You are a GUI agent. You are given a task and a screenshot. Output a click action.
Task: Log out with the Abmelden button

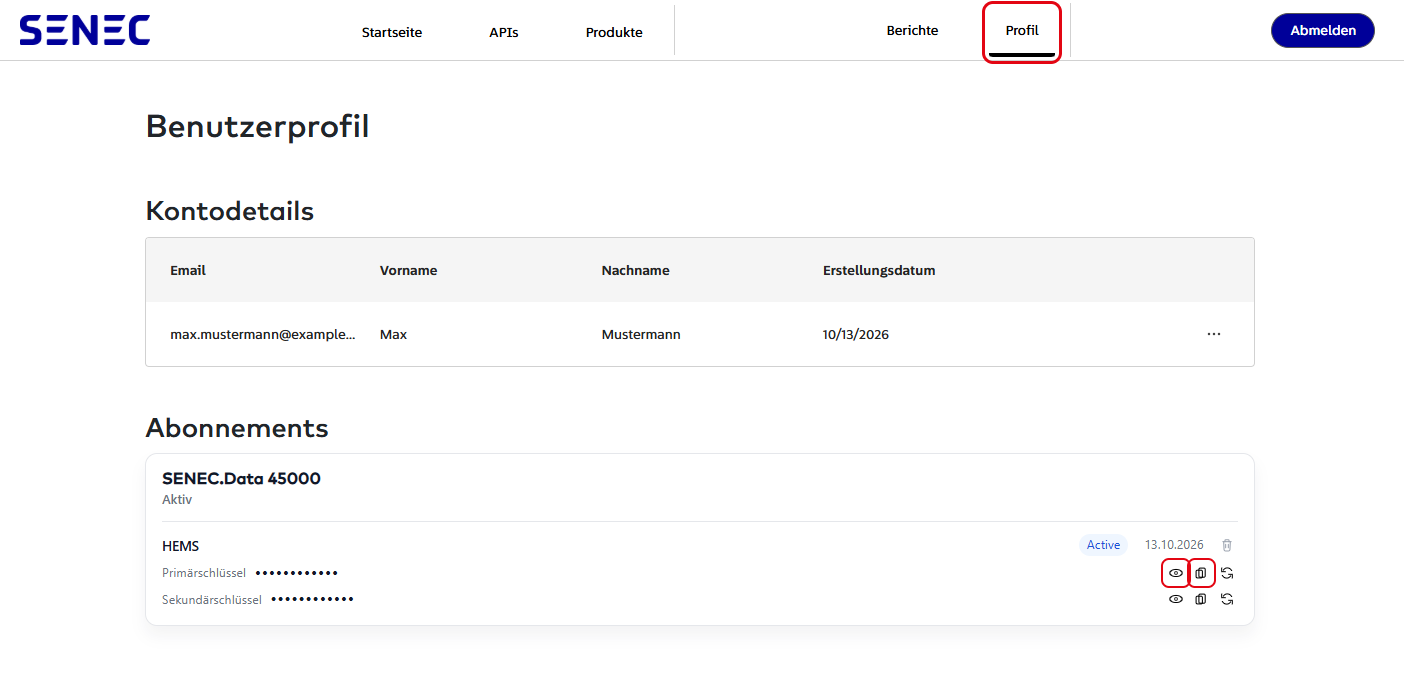tap(1323, 30)
